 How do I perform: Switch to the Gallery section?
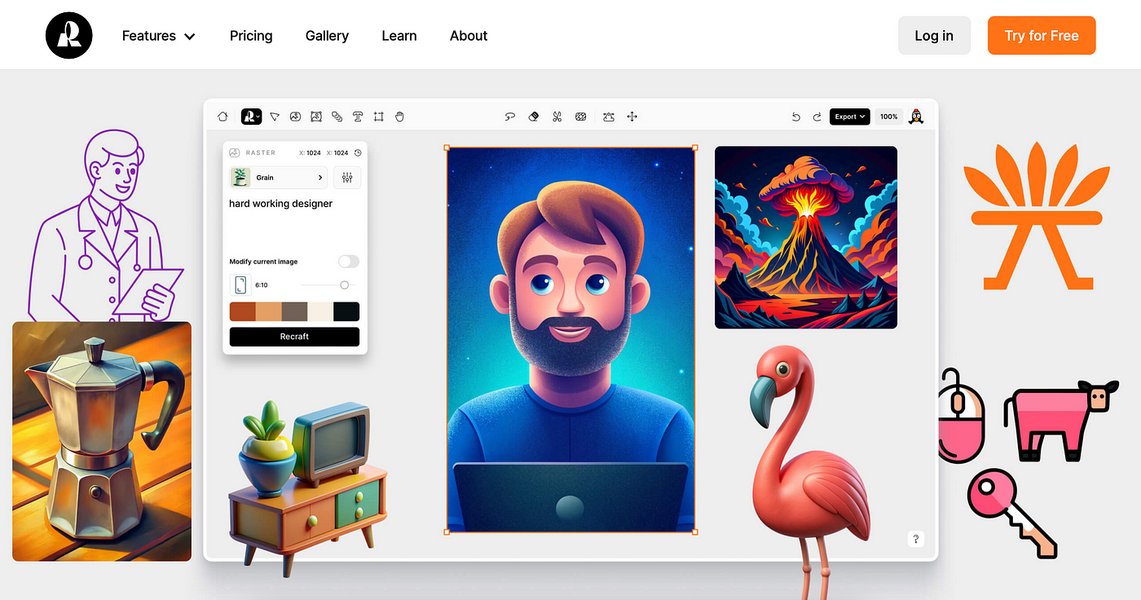326,35
